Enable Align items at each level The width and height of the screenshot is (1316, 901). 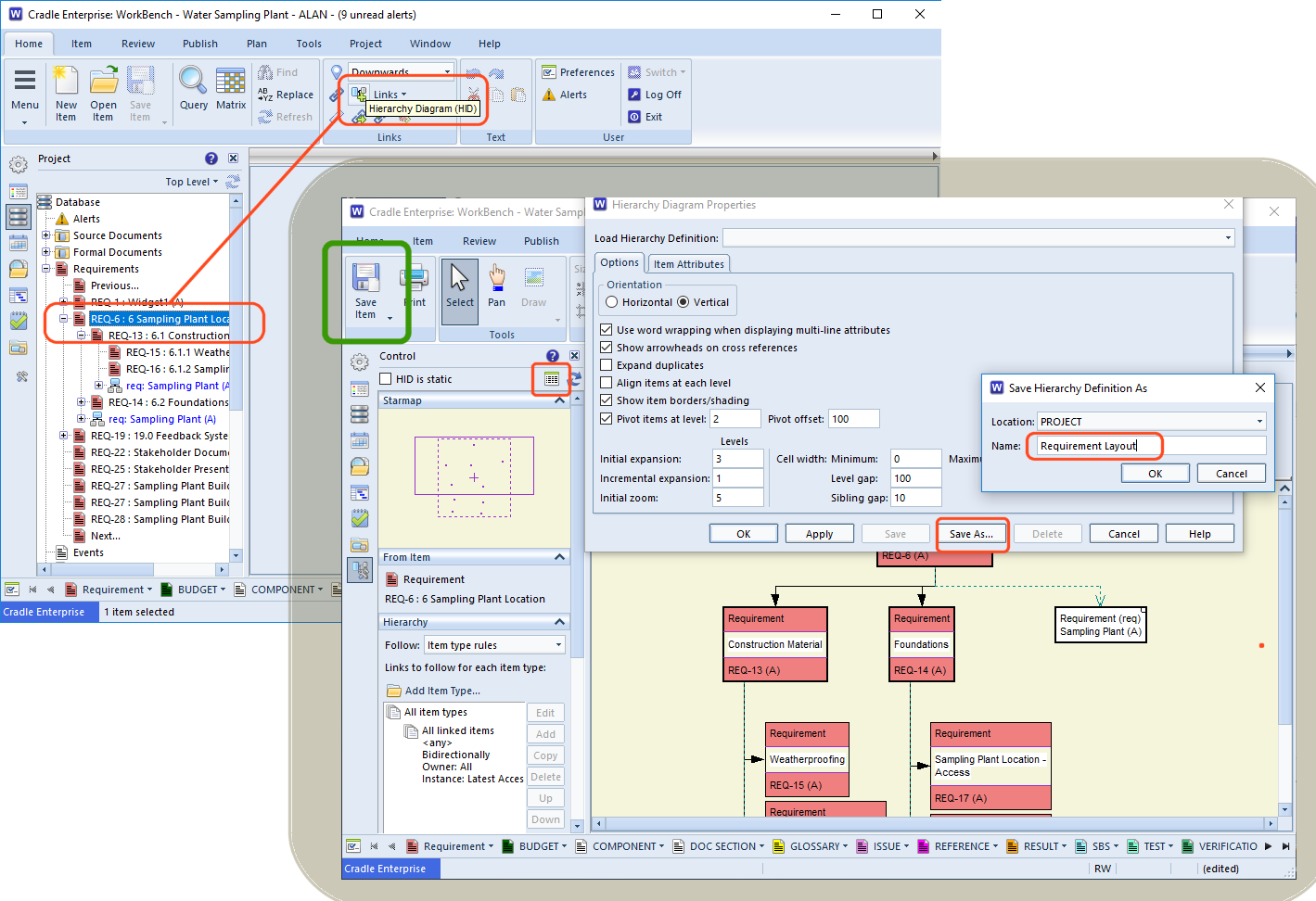[x=607, y=383]
